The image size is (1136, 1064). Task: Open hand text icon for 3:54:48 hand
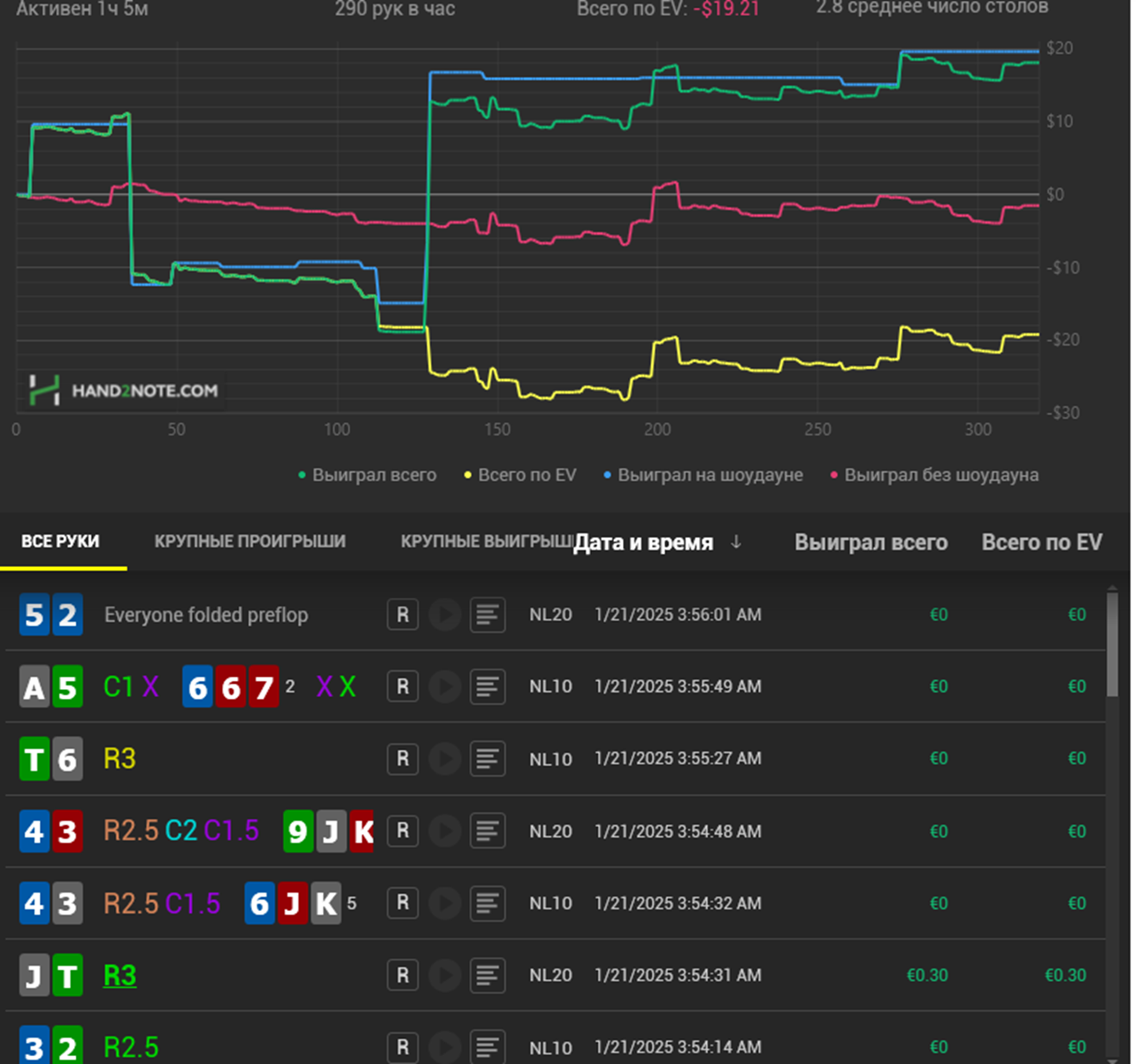(x=487, y=831)
